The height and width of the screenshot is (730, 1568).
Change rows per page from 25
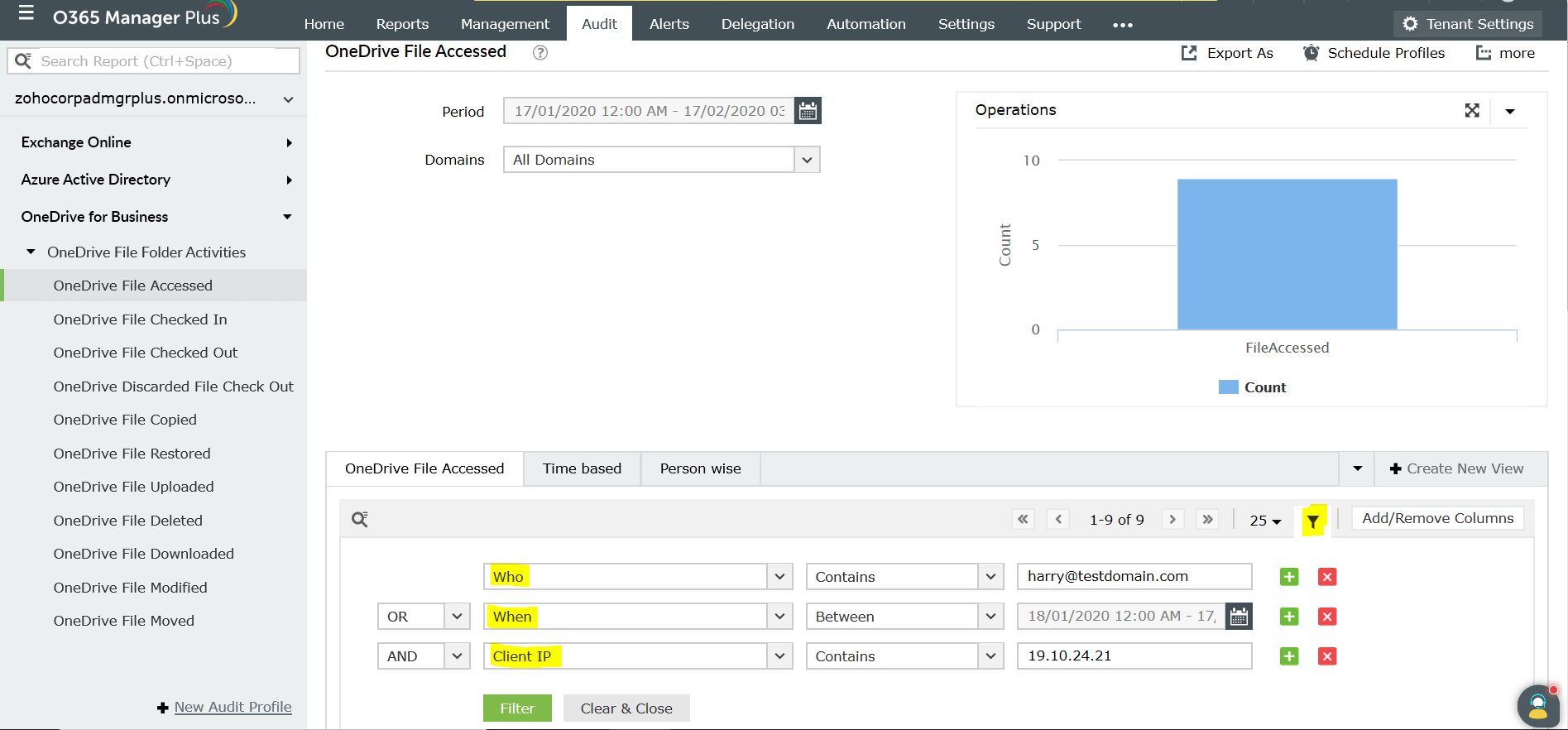(x=1265, y=521)
